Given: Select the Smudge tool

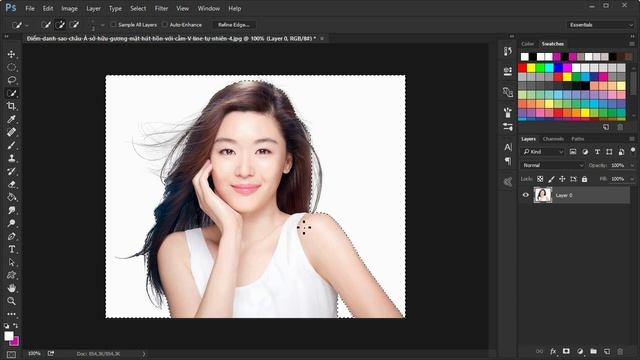Looking at the screenshot, I should [x=11, y=211].
